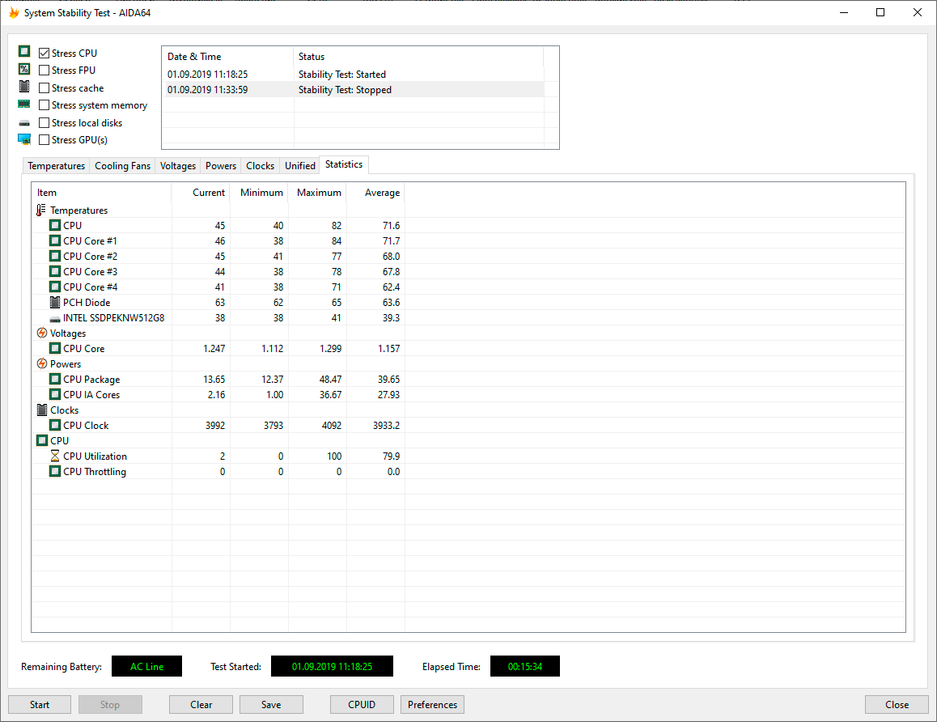Click the Item column header
Screen dimensions: 937x722
102,192
